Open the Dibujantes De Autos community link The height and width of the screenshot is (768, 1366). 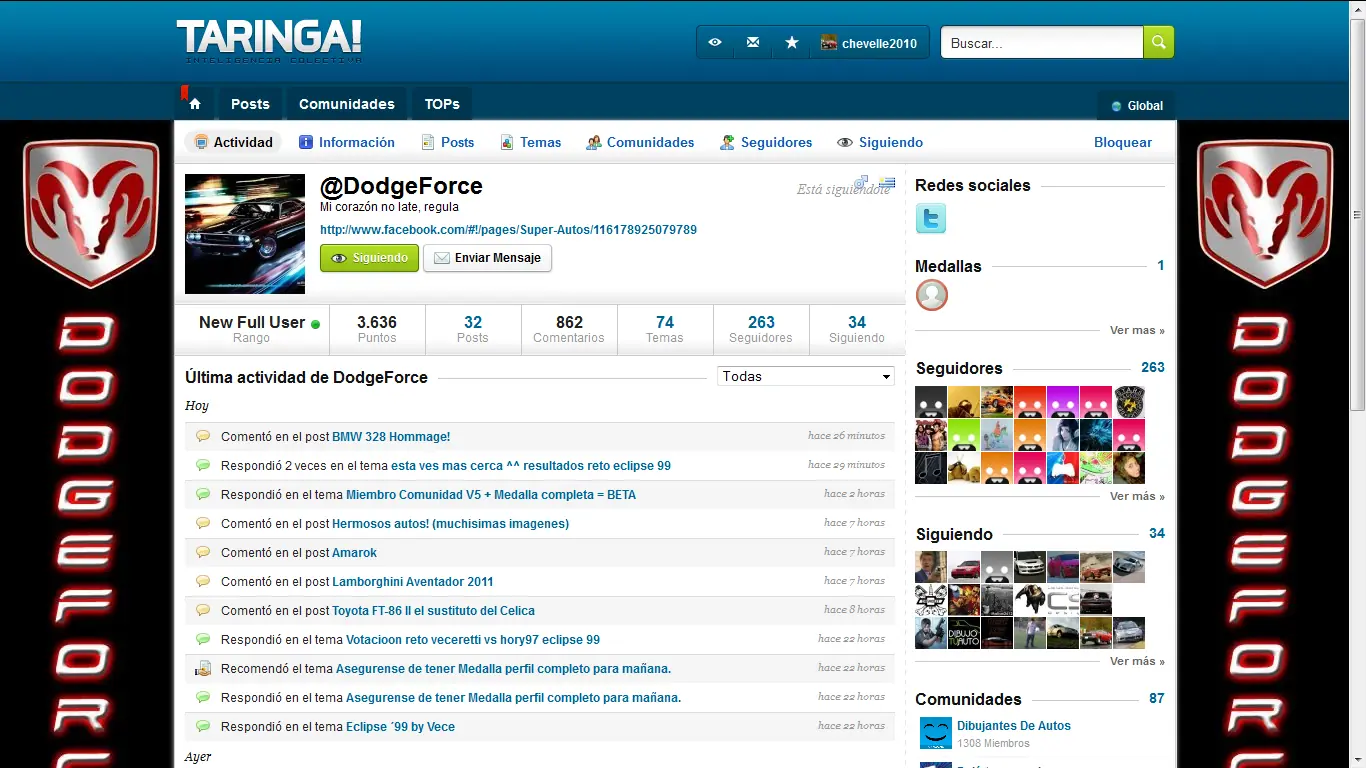[1014, 726]
